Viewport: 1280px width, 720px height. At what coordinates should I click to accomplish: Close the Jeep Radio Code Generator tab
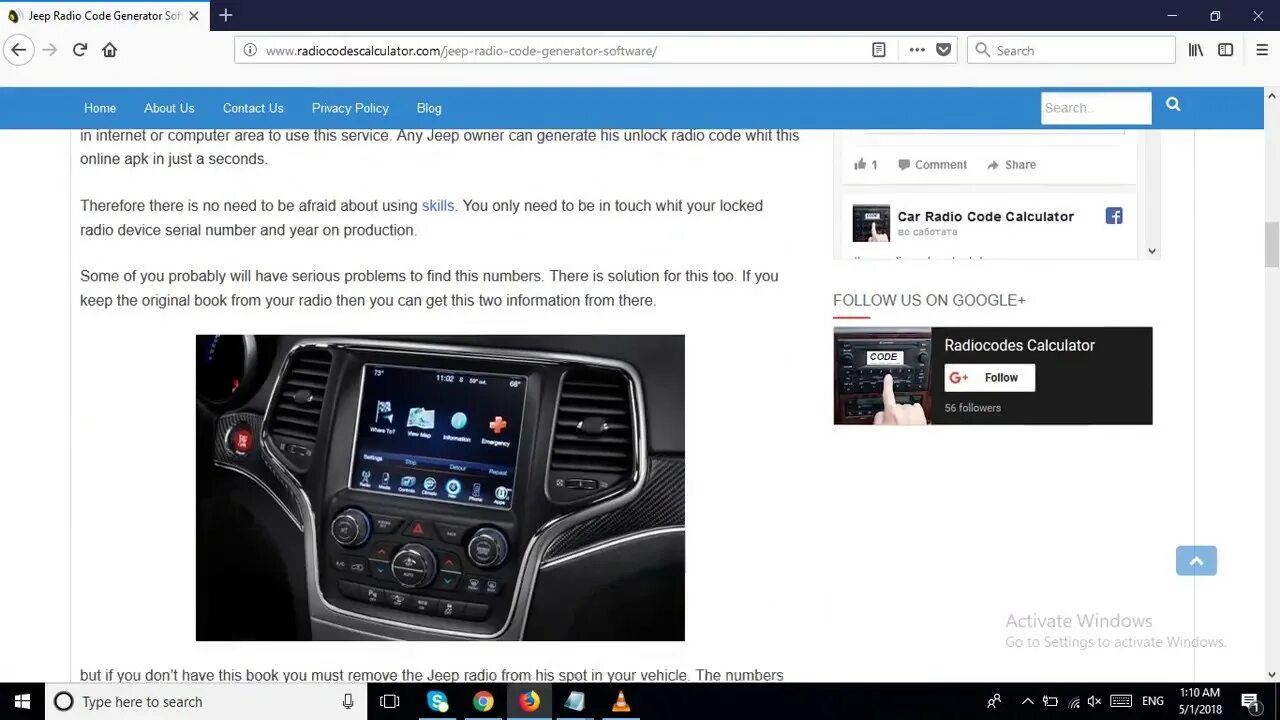[194, 16]
